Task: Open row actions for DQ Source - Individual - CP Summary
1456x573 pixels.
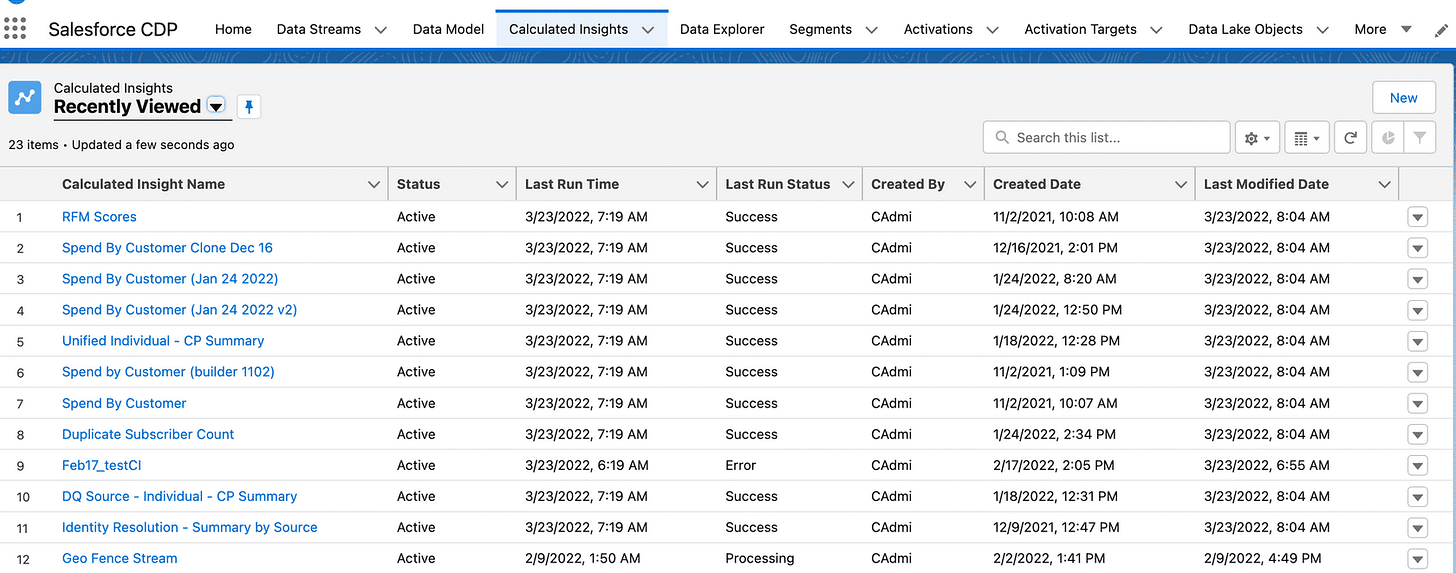Action: [x=1417, y=497]
